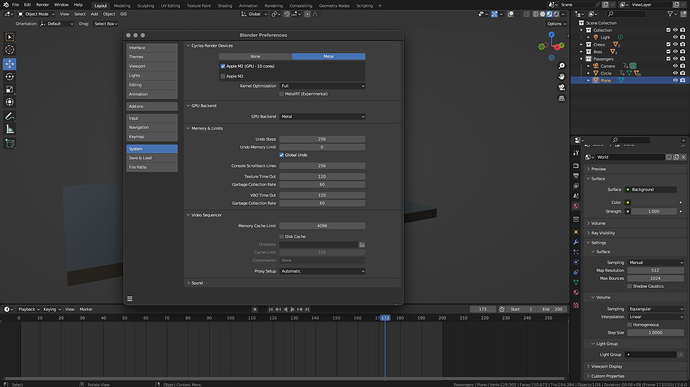Open the Proxy Setup dropdown

click(322, 271)
